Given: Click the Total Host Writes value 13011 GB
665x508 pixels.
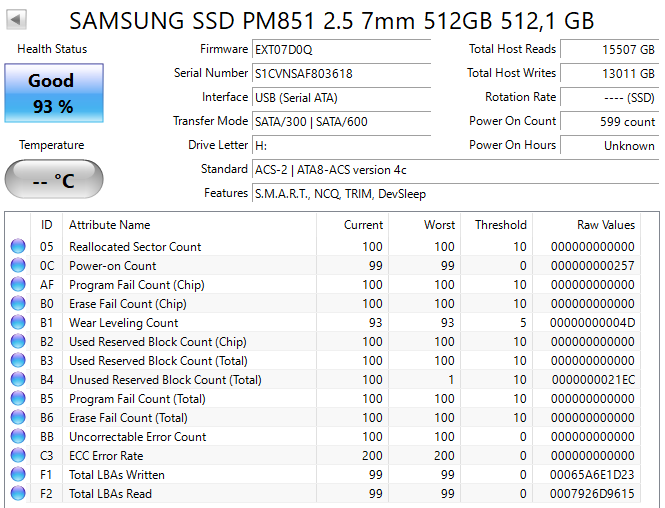Looking at the screenshot, I should click(x=609, y=74).
